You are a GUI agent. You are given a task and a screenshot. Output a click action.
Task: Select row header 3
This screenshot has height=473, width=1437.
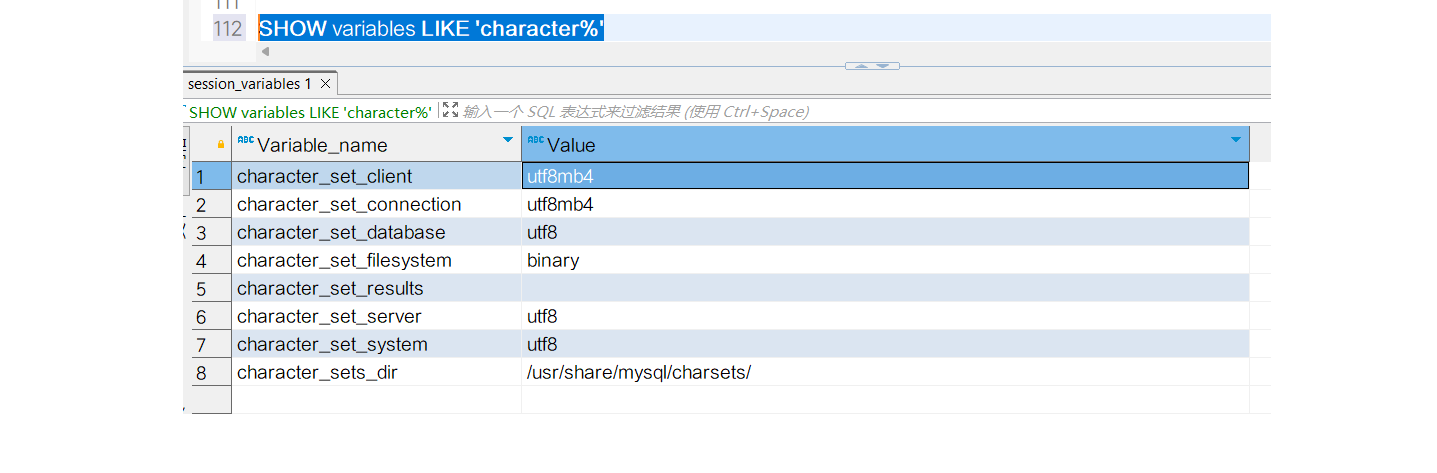coord(211,232)
